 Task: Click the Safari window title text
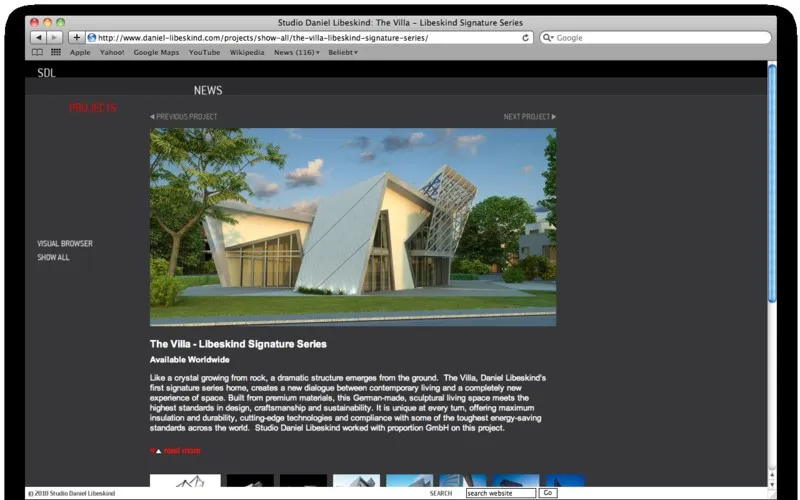(x=400, y=22)
